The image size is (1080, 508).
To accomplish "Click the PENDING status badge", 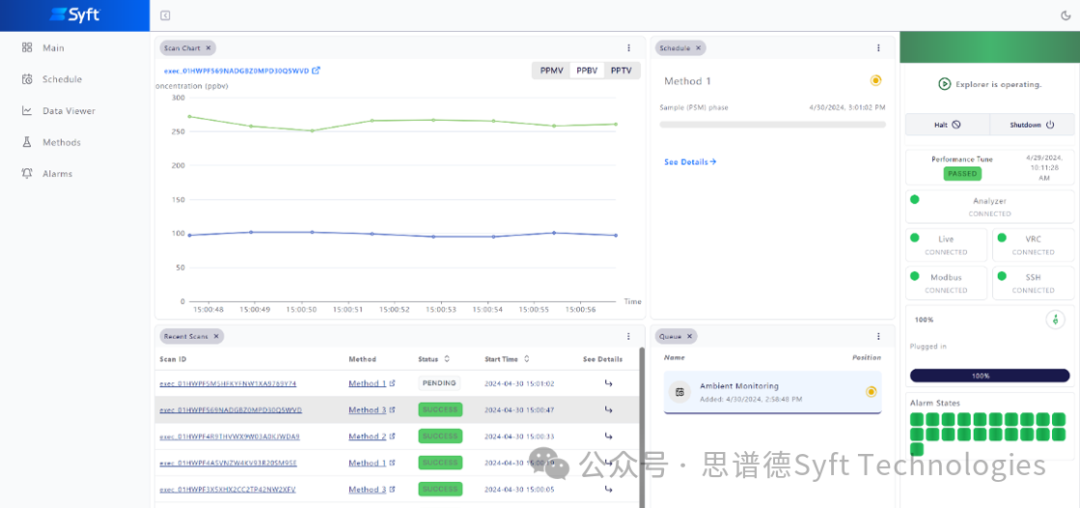I will coord(439,383).
